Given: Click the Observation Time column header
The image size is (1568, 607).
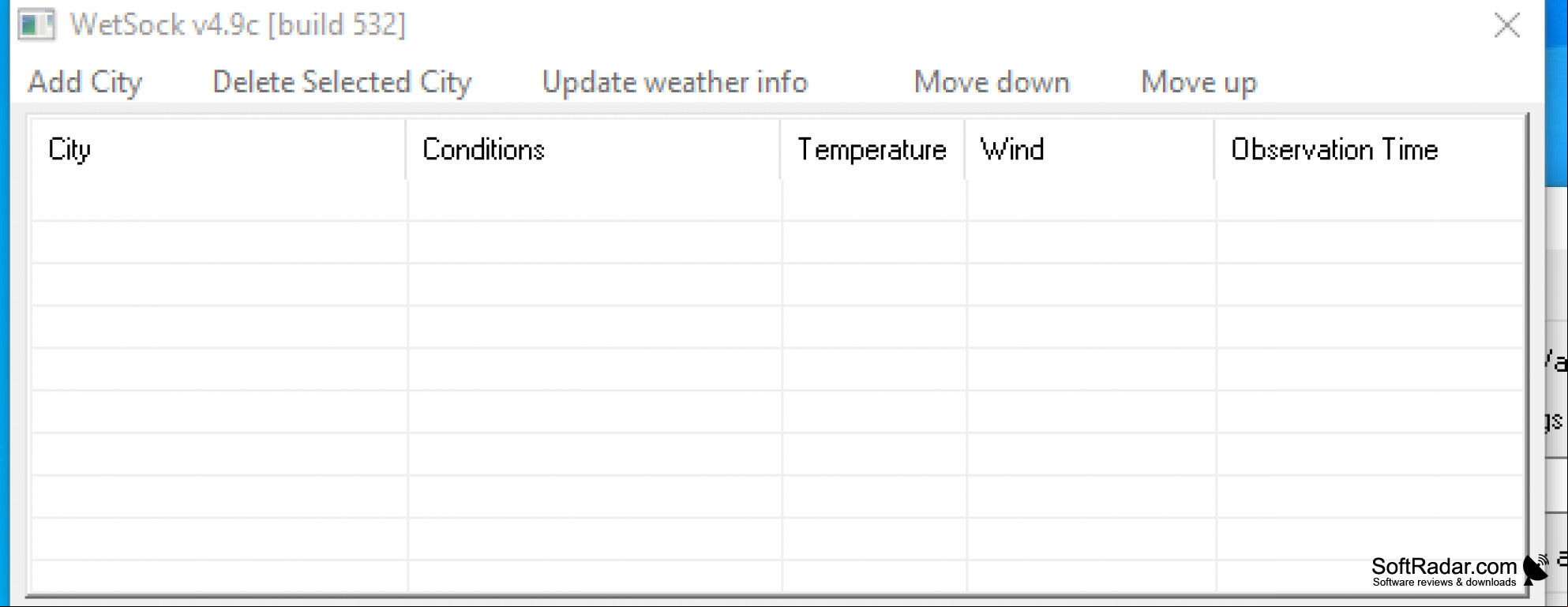Looking at the screenshot, I should coord(1369,149).
